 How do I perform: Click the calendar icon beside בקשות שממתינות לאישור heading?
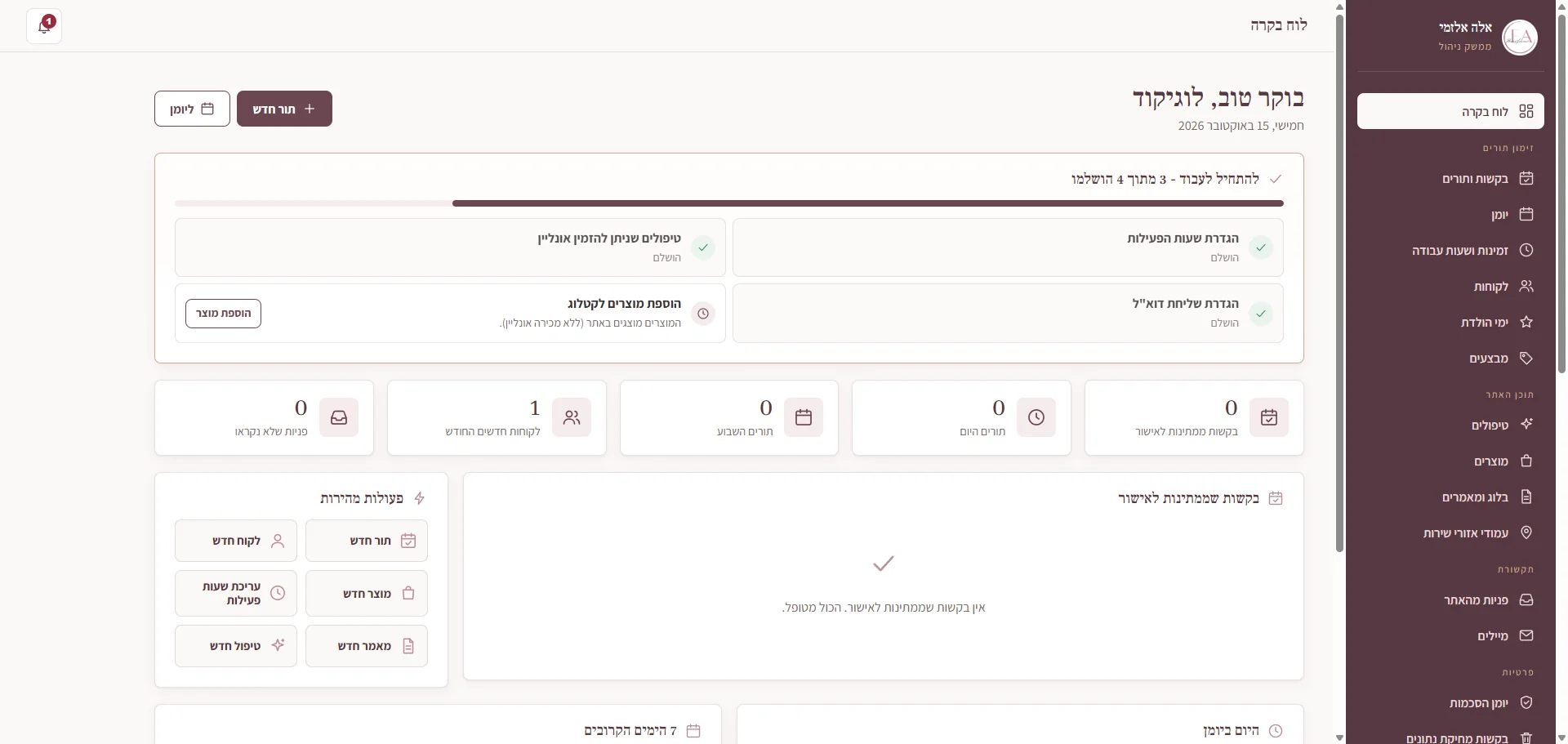coord(1276,498)
